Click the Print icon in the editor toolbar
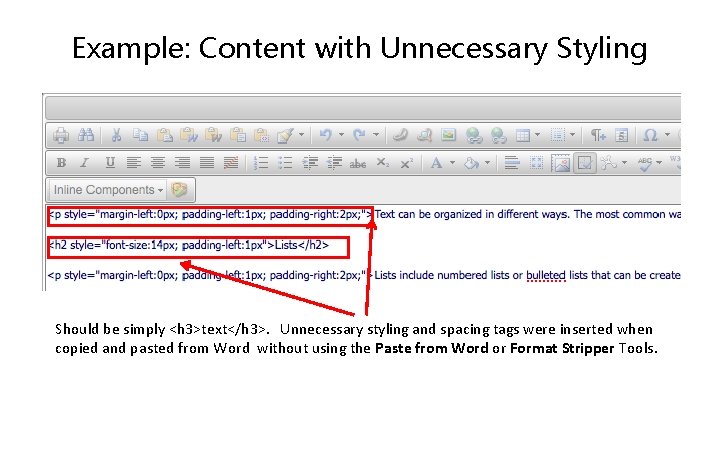 pos(61,135)
